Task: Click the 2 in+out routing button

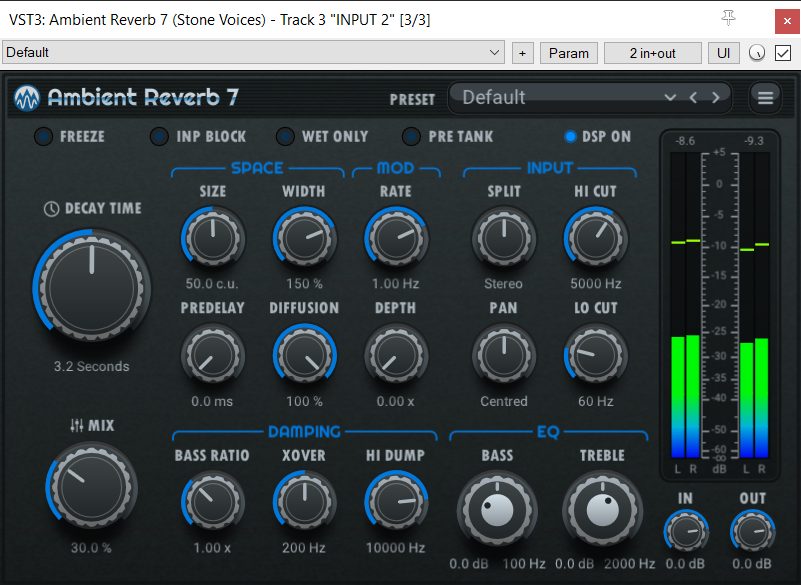Action: (652, 53)
